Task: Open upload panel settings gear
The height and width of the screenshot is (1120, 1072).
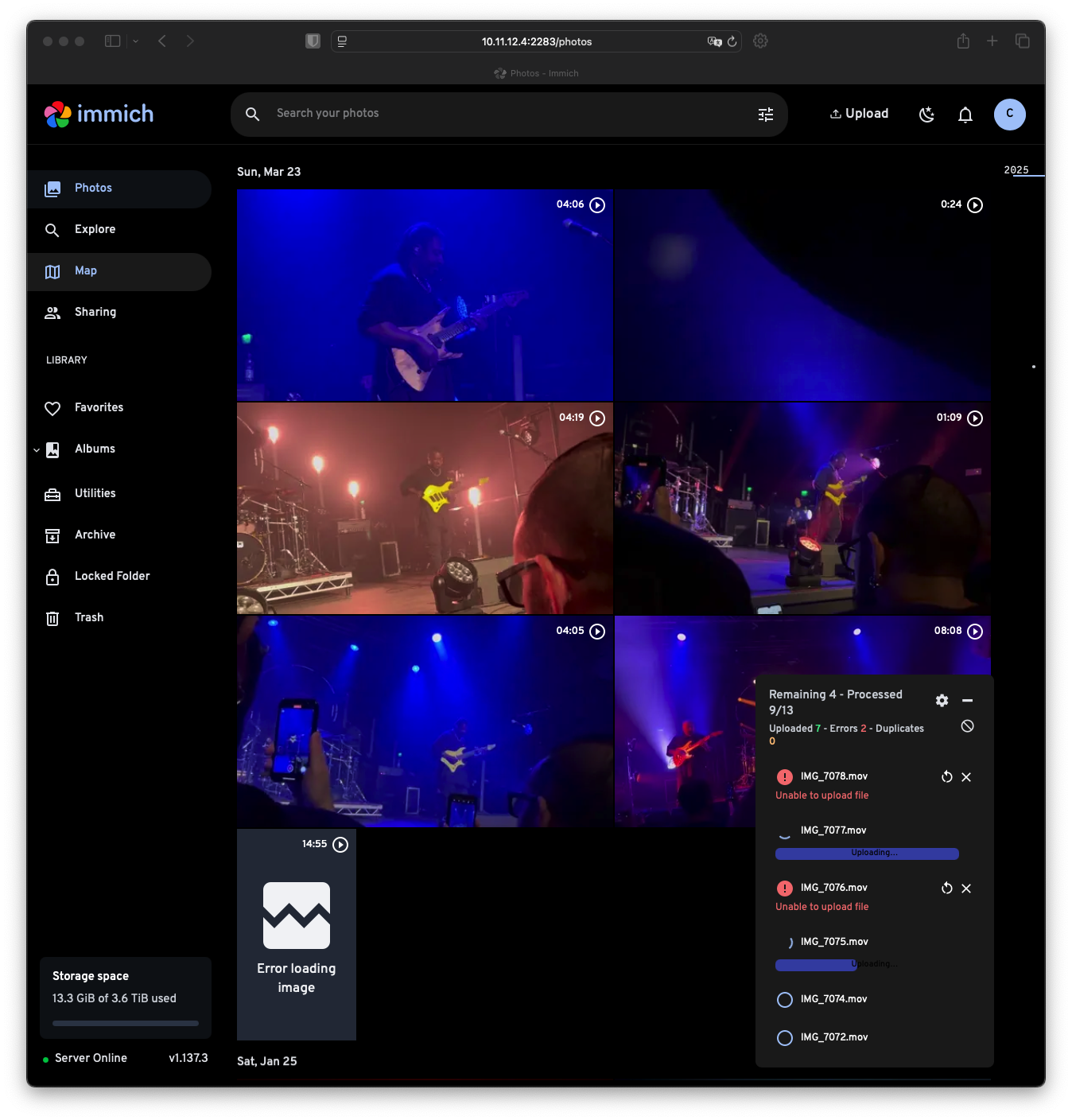Action: pos(942,701)
